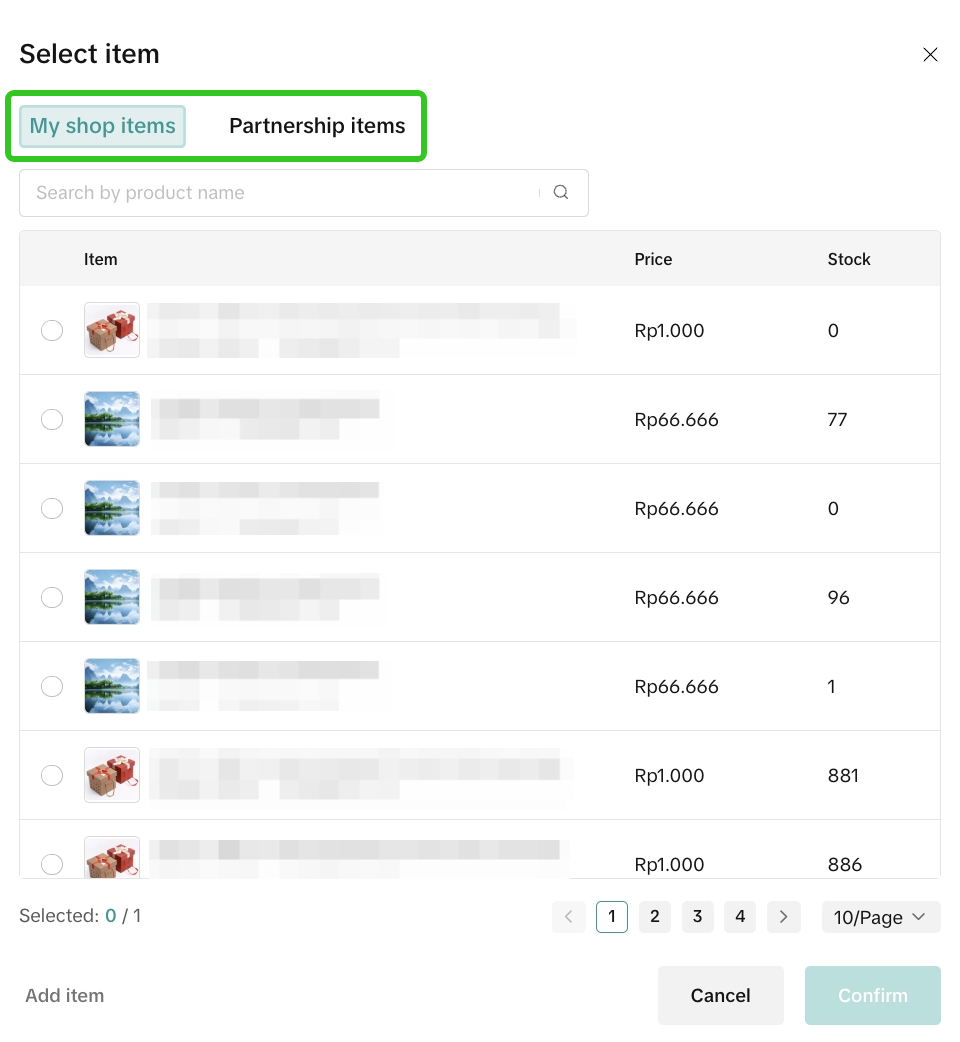960x1042 pixels.
Task: Go to page 2
Action: (654, 917)
